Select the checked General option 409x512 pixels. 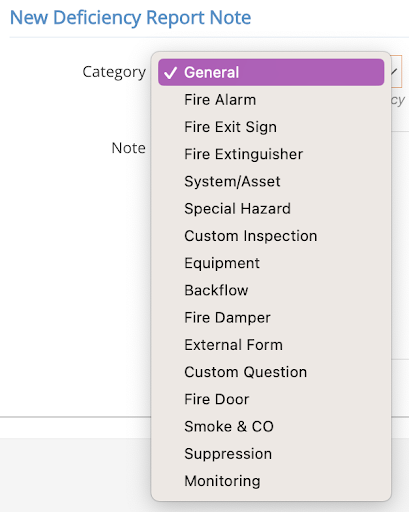(271, 72)
